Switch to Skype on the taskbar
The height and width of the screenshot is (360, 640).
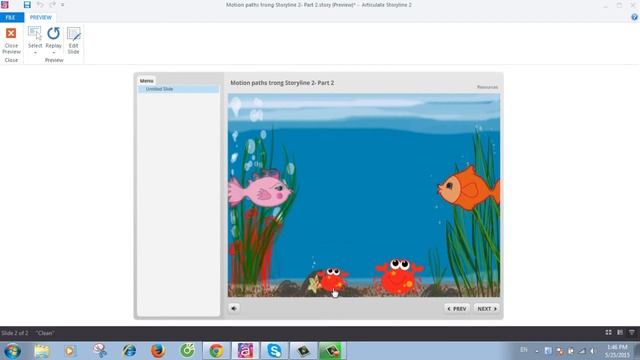tap(274, 351)
